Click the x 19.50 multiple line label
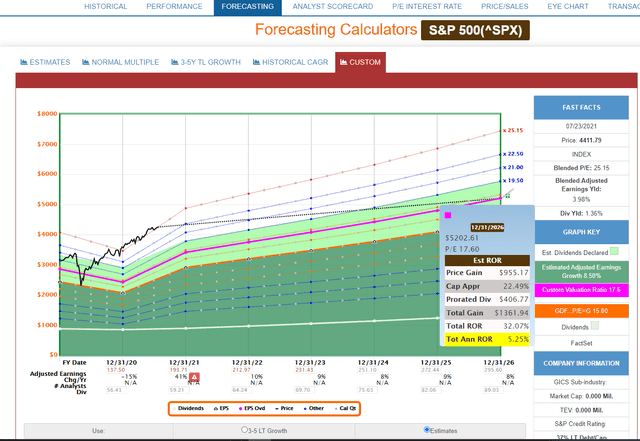Image resolution: width=640 pixels, height=441 pixels. tap(513, 180)
